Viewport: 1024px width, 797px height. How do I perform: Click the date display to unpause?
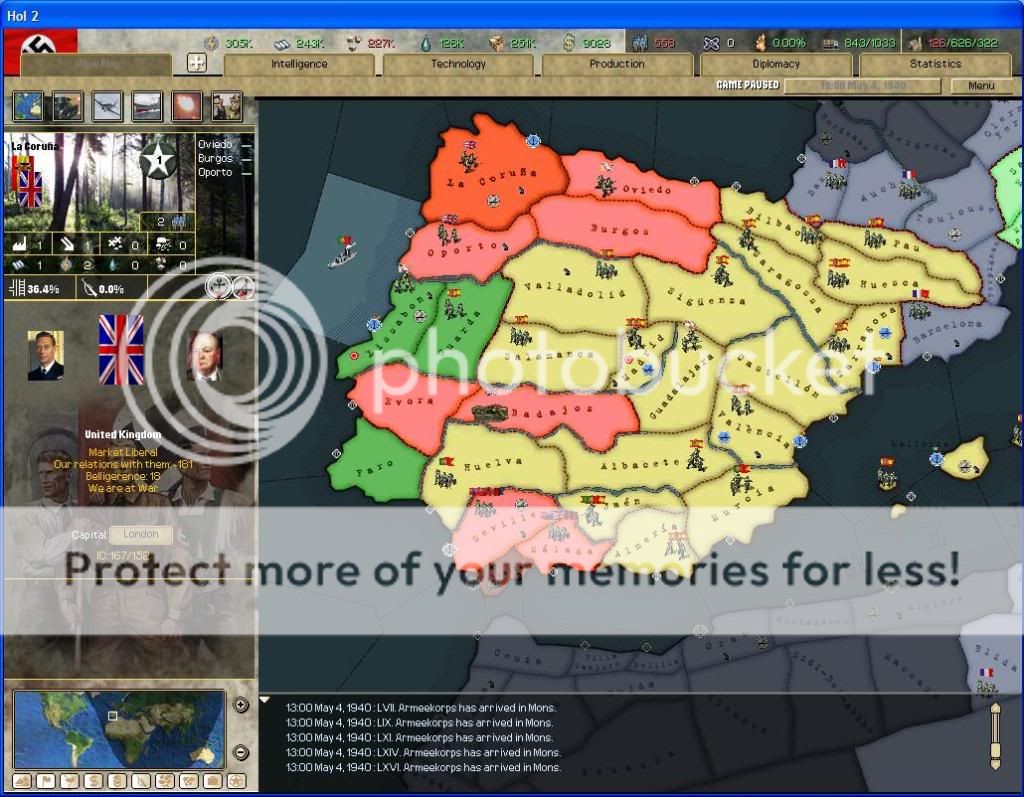click(862, 86)
